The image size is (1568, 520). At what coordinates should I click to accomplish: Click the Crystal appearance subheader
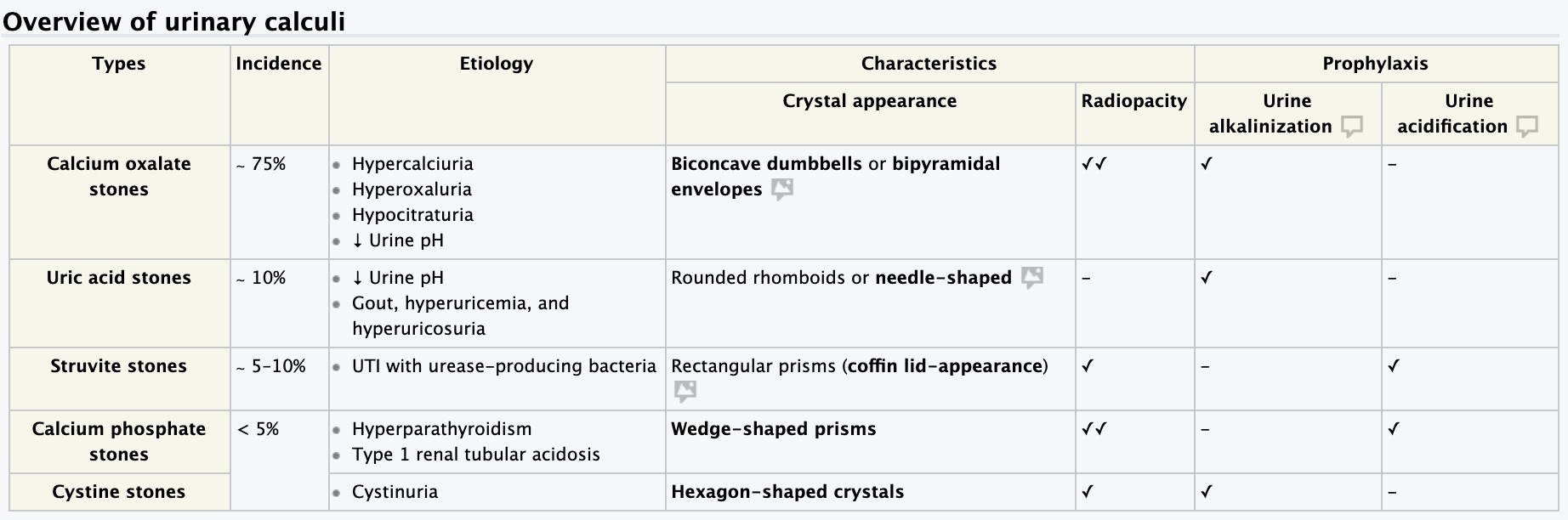click(869, 101)
